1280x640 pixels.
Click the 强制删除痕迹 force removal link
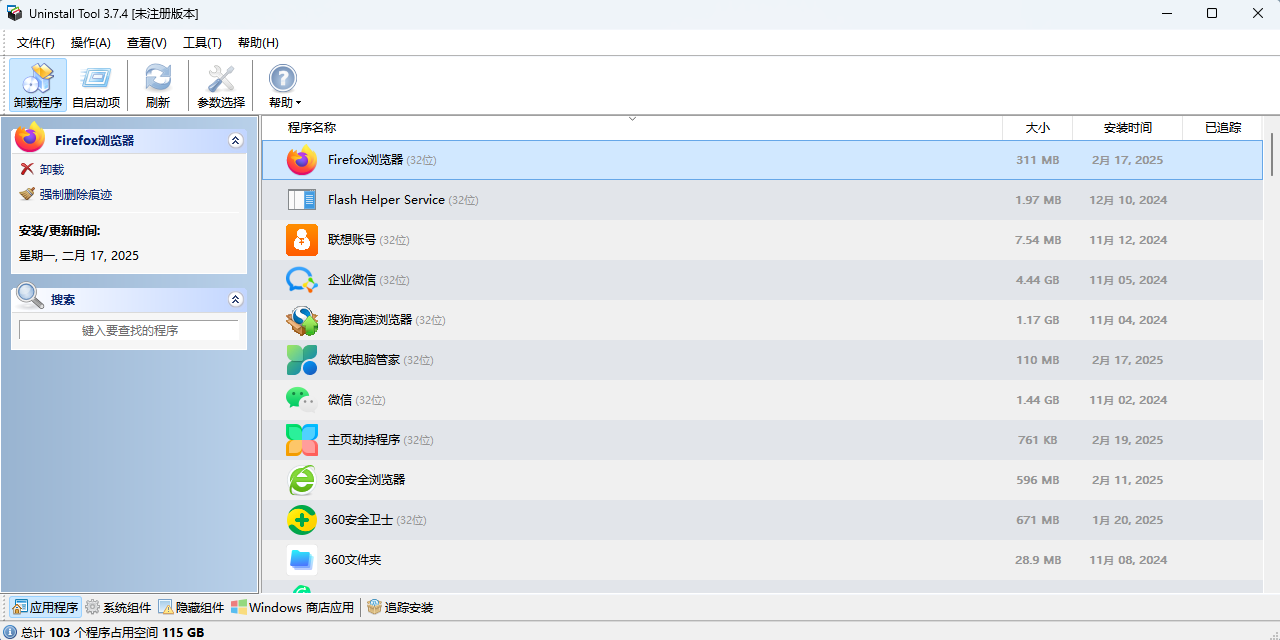[x=75, y=195]
